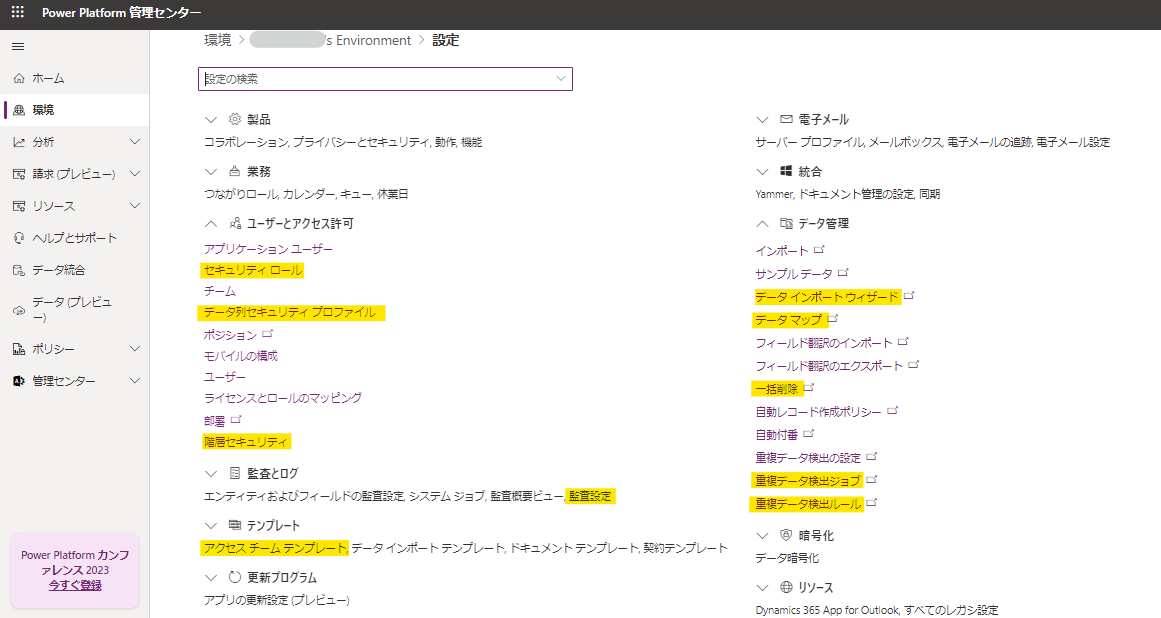Click the 電子メール envelope icon
This screenshot has width=1161, height=618.
pyautogui.click(x=786, y=119)
